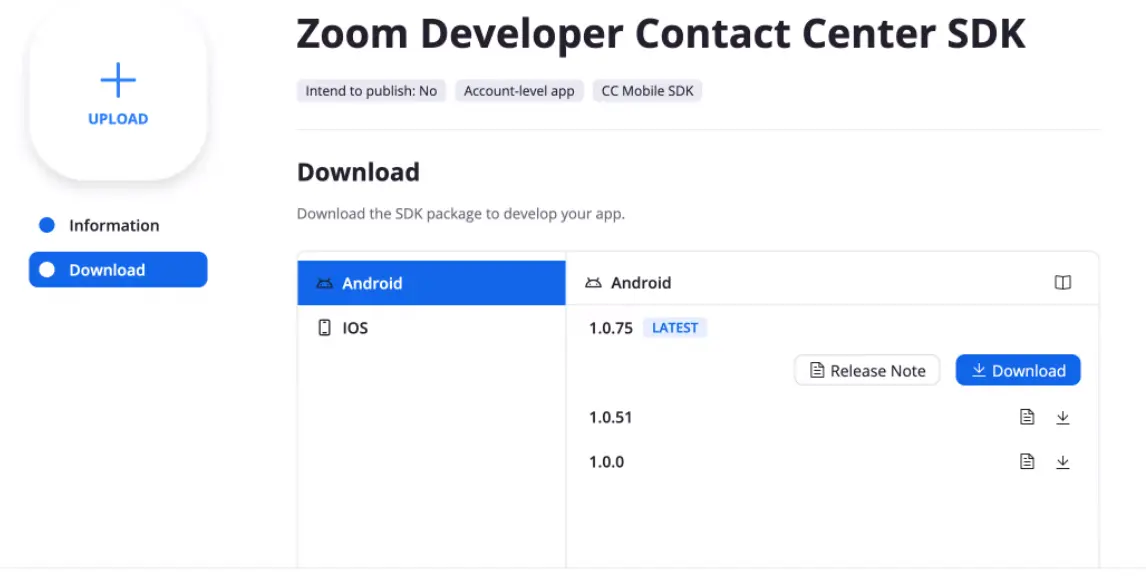Screen dimensions: 1146x584
Task: Click the Account-level app tag
Action: point(519,90)
